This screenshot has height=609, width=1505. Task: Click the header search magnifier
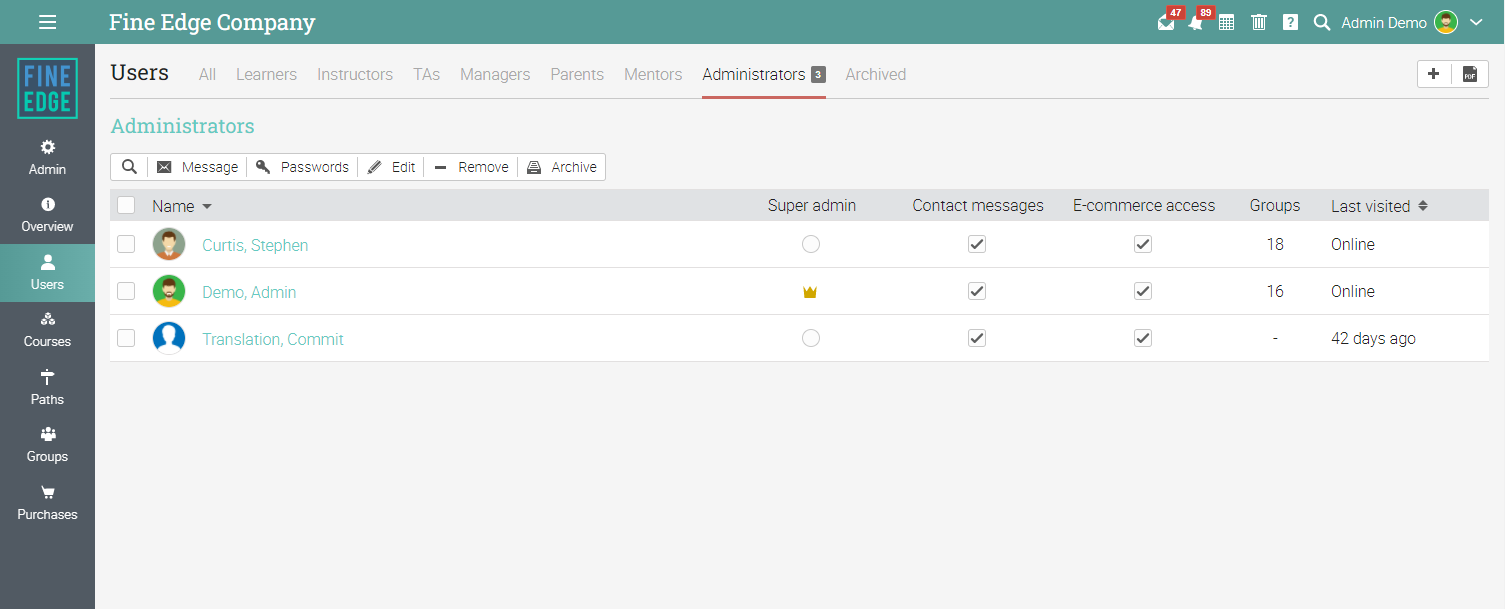[x=1321, y=22]
